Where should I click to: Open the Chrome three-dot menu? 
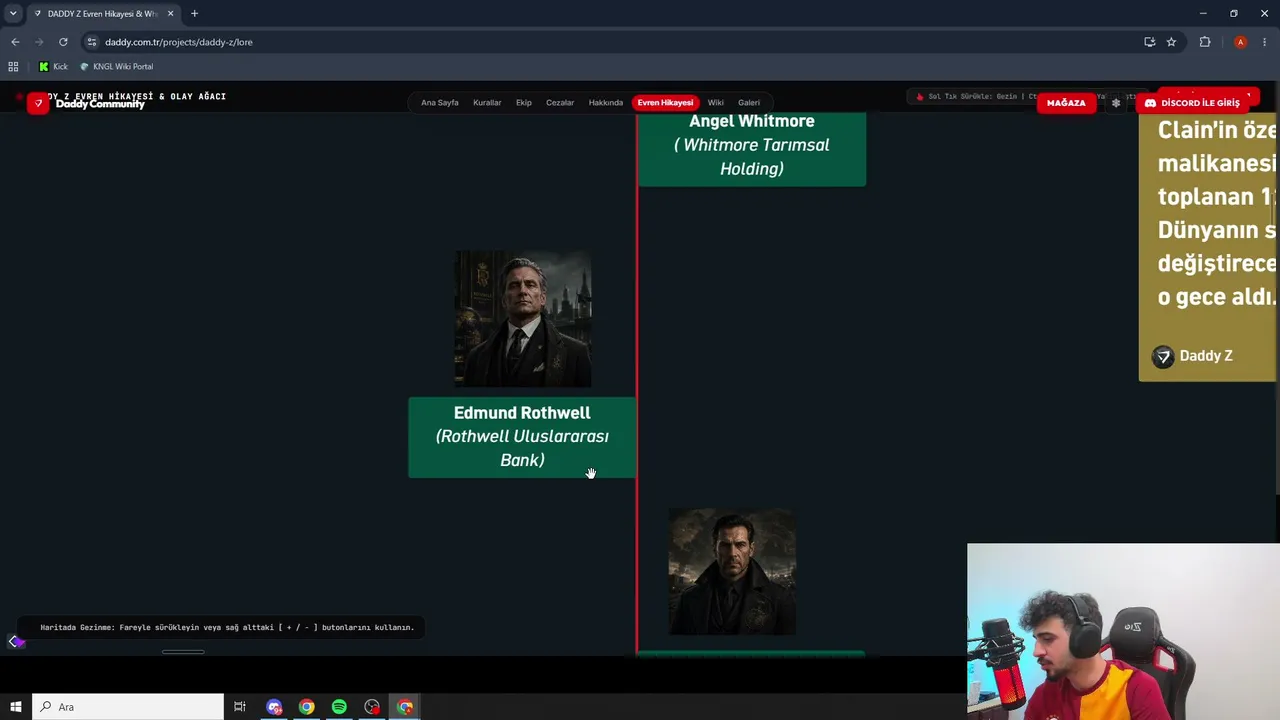(1264, 42)
